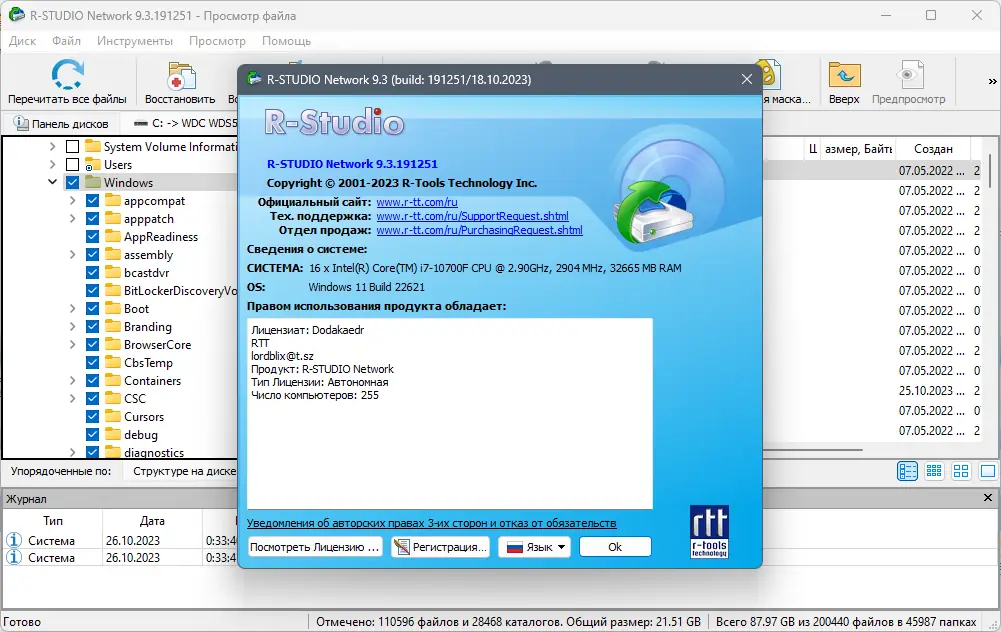Screen dimensions: 1001x632
Task: Click the rtt r-tools technology logo
Action: [x=709, y=532]
